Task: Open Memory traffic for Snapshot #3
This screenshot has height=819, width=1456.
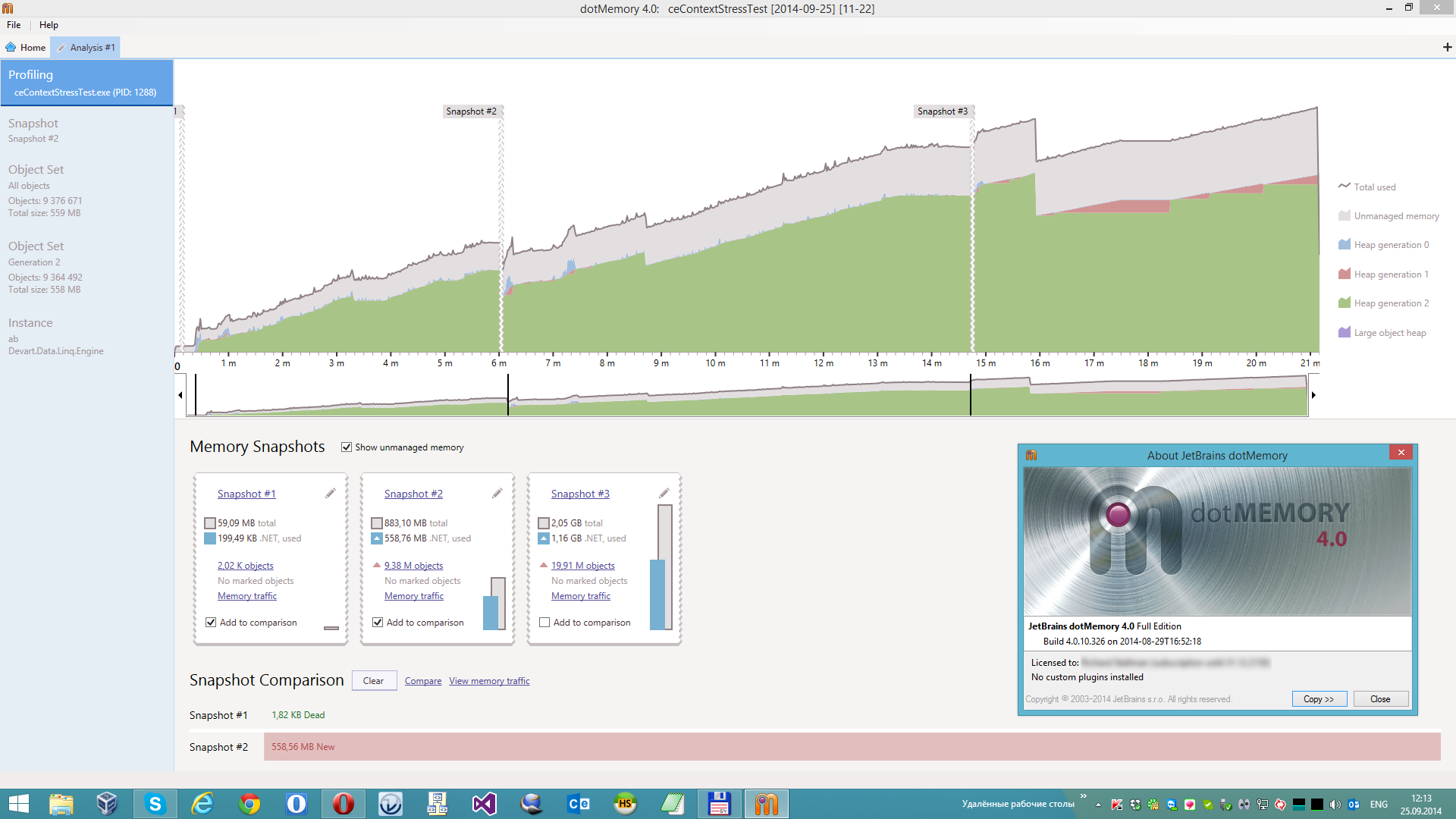Action: (581, 596)
